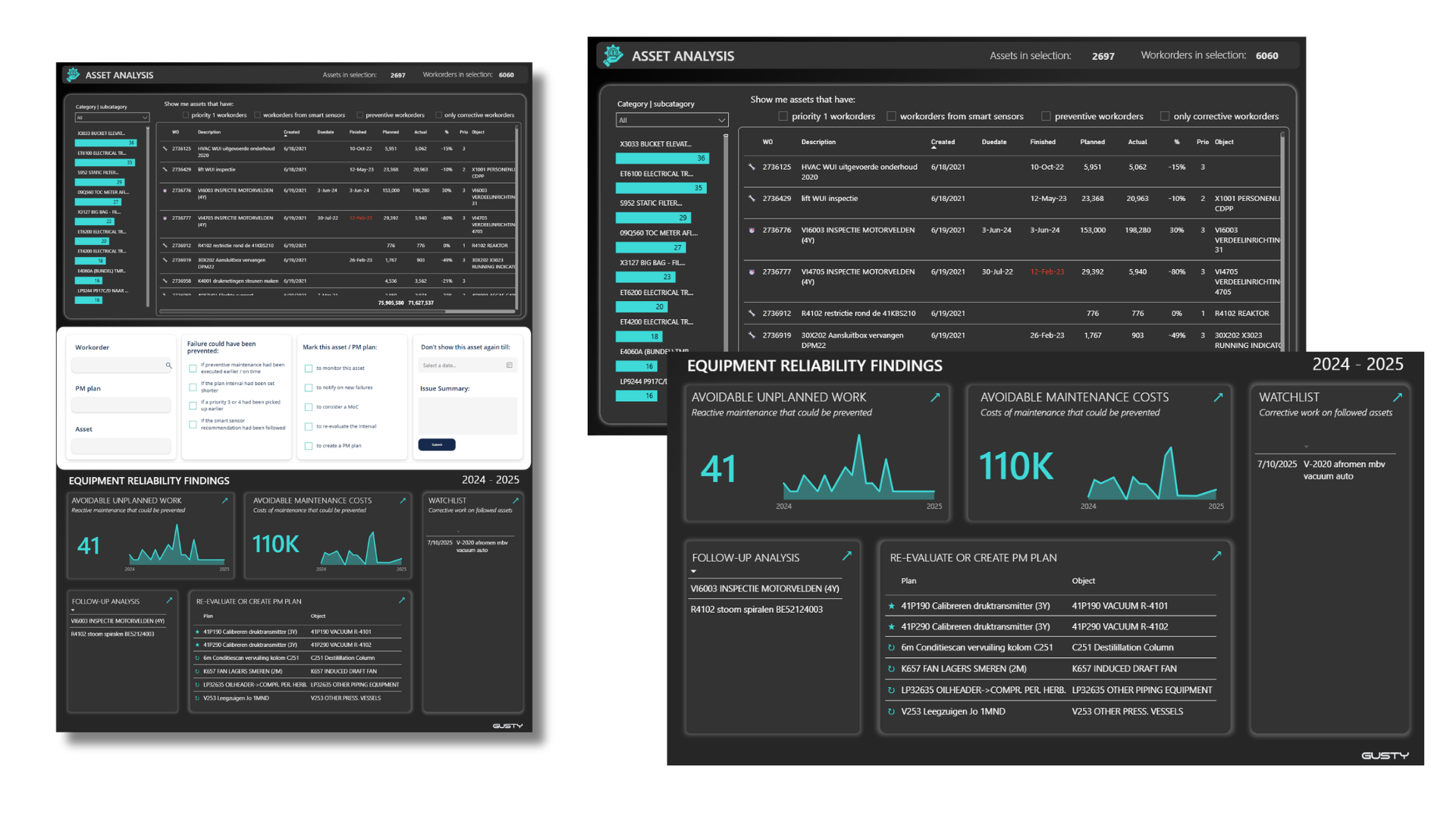Click the S952 STATIC FILTER bar showing 29, enlarged panel
The image size is (1456, 819).
point(653,218)
